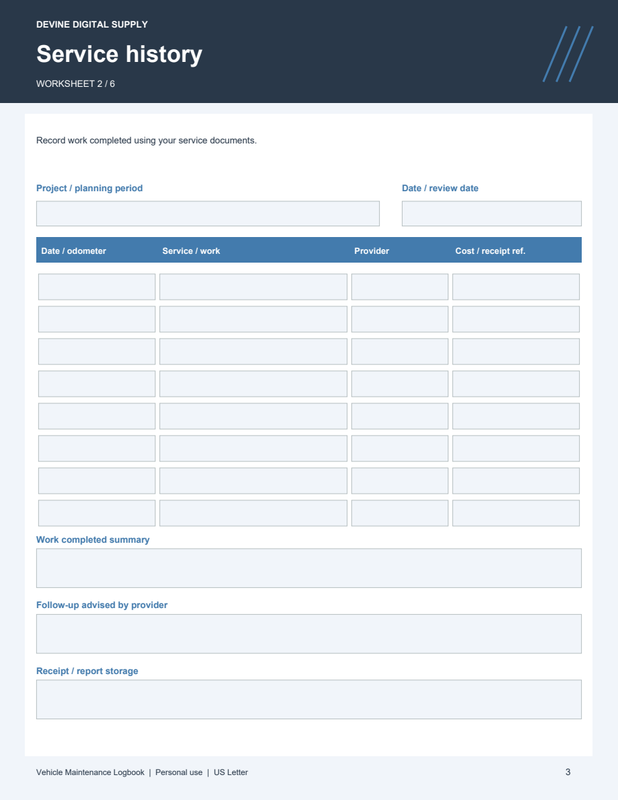
Task: Click the "Record work completed" instruction sentence
Action: point(146,140)
